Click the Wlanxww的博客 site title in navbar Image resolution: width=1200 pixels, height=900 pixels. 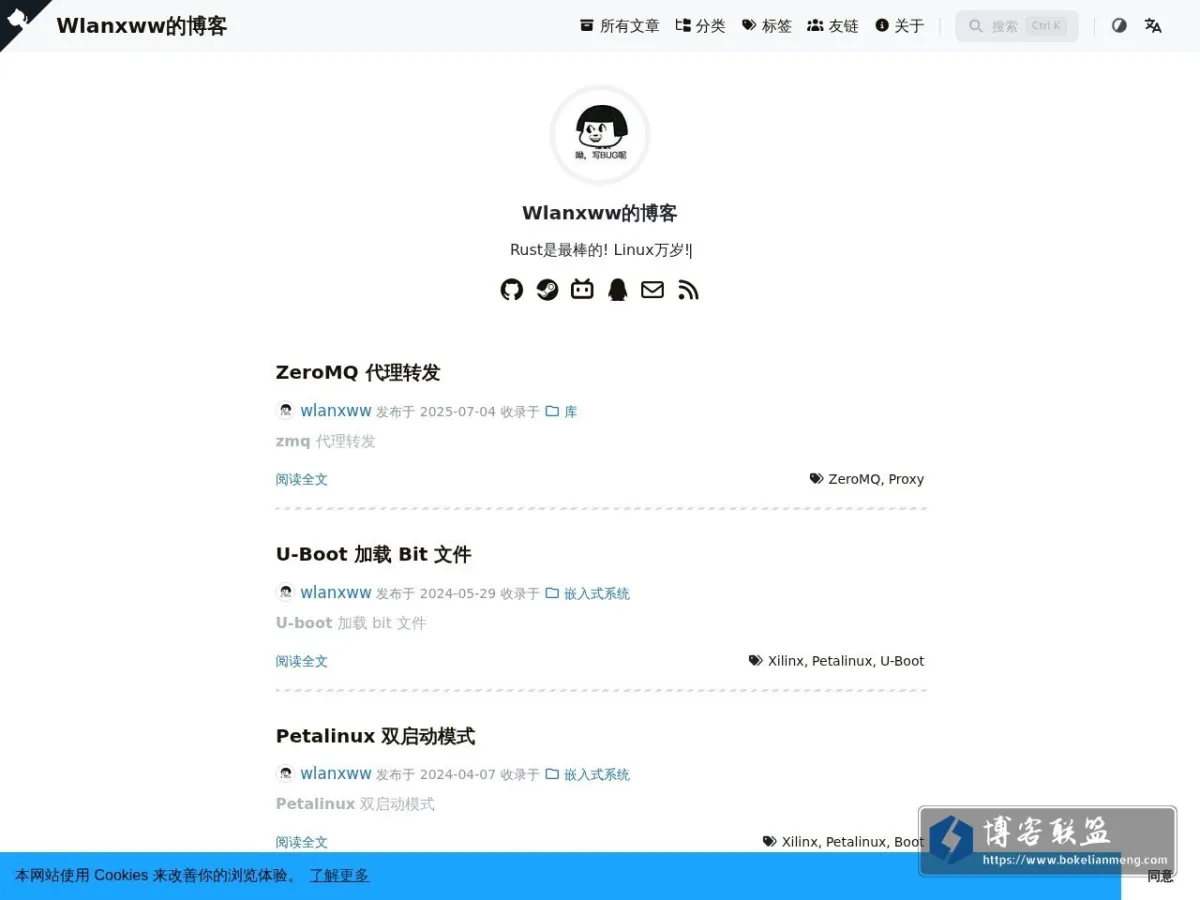pos(142,26)
